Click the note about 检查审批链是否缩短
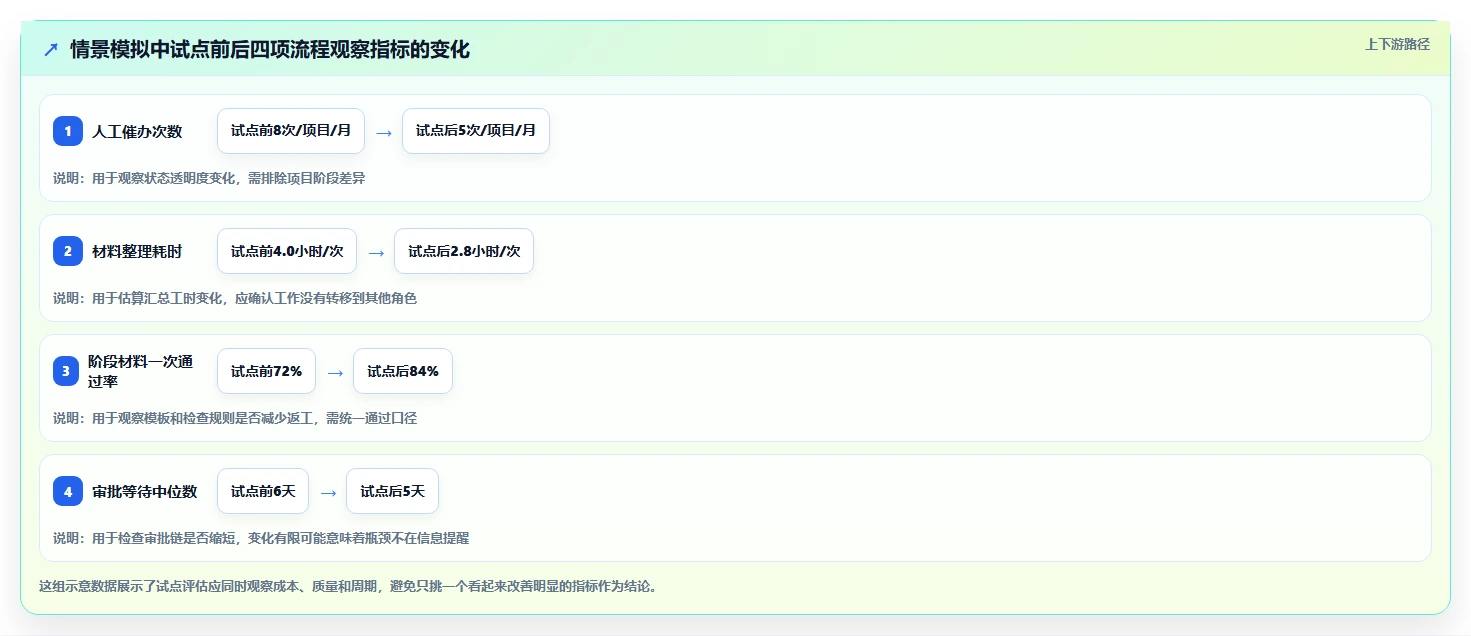Screen dimensions: 1471x636 (x=261, y=538)
